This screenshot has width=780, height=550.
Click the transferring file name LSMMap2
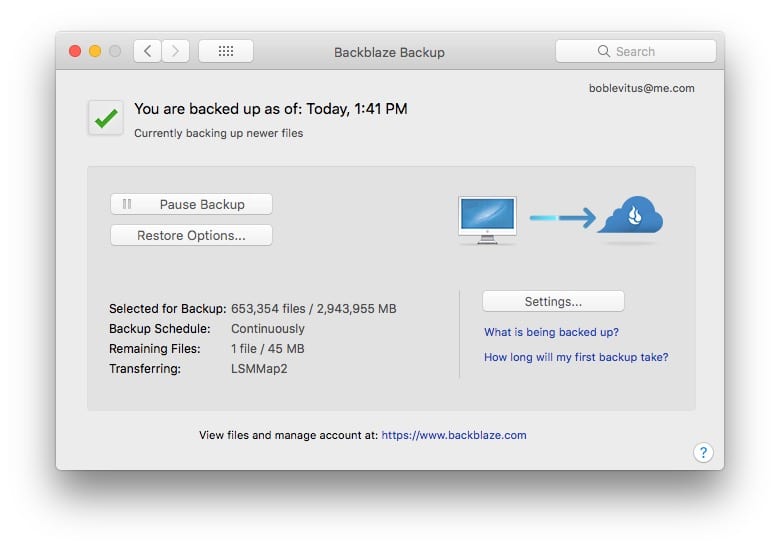257,369
